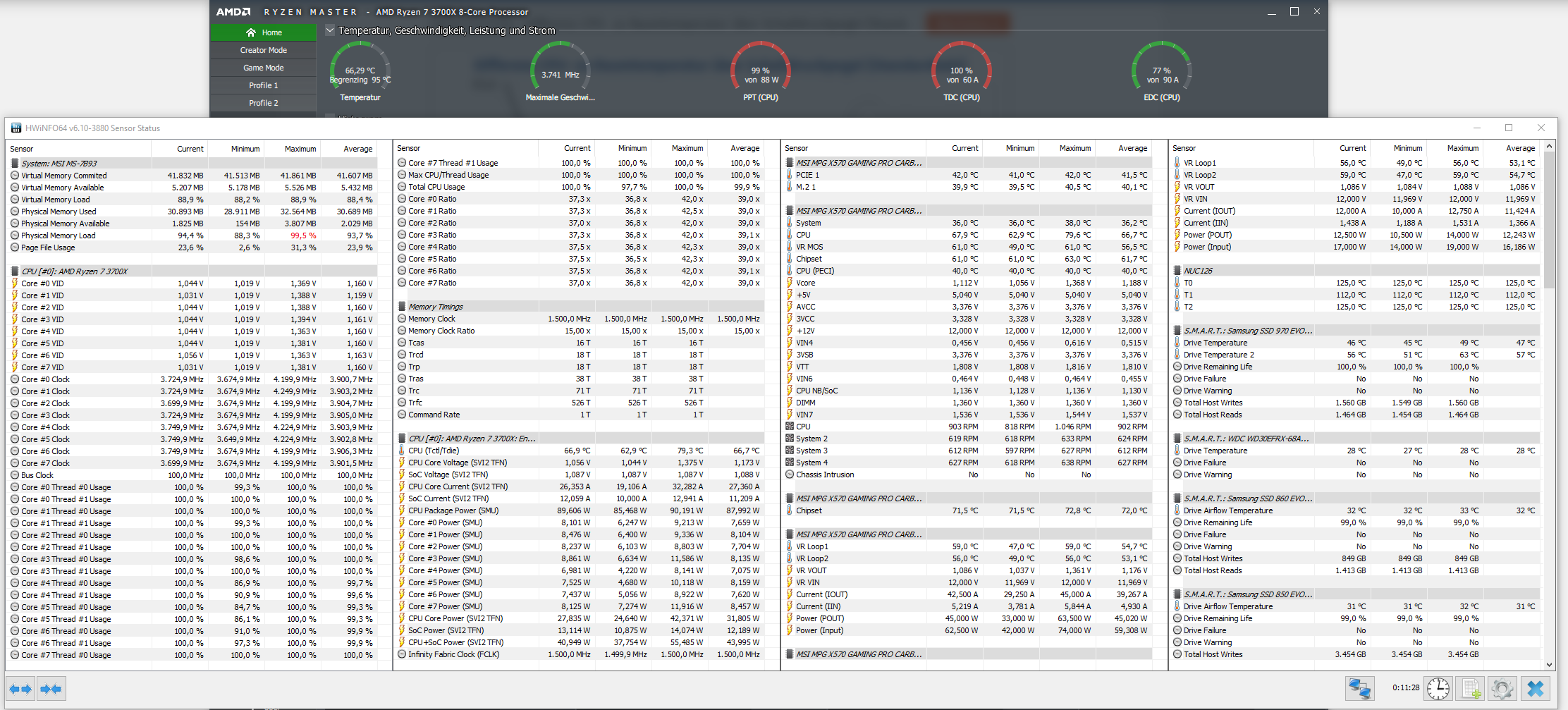
Task: Click the scroll up arrow of HWiNFO scrollbar
Action: pyautogui.click(x=1549, y=147)
